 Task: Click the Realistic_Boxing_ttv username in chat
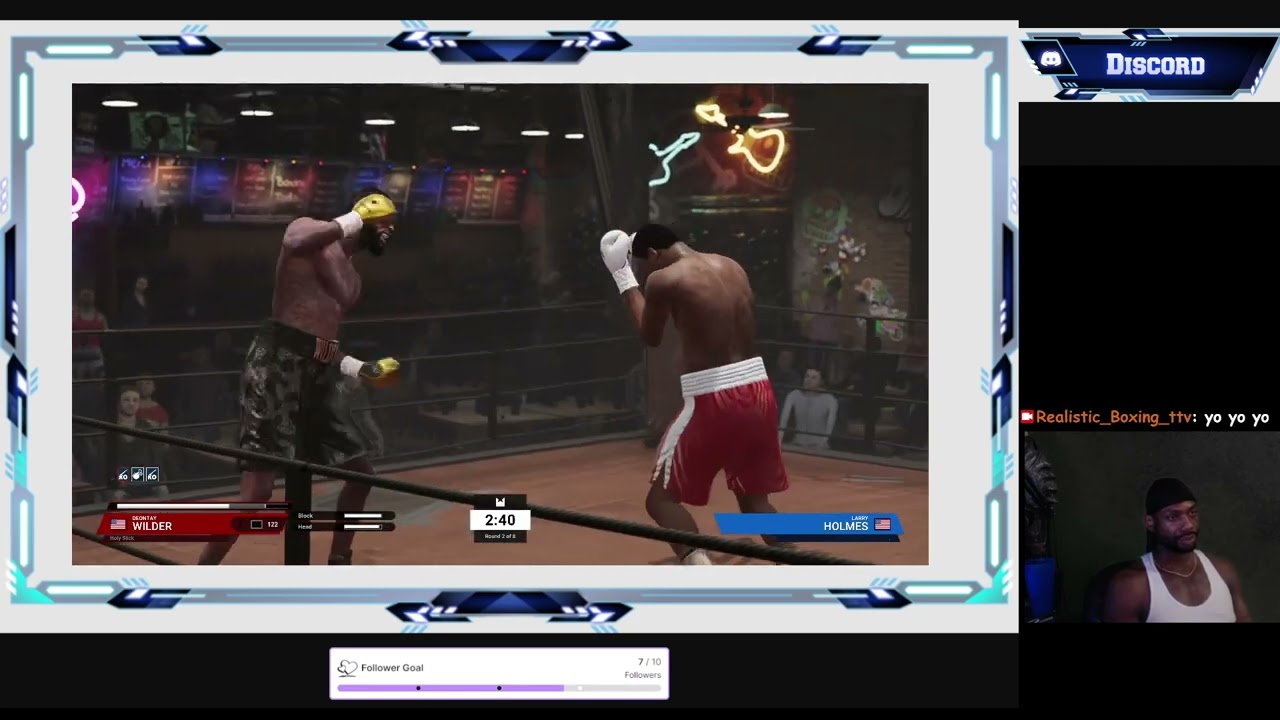click(1113, 417)
